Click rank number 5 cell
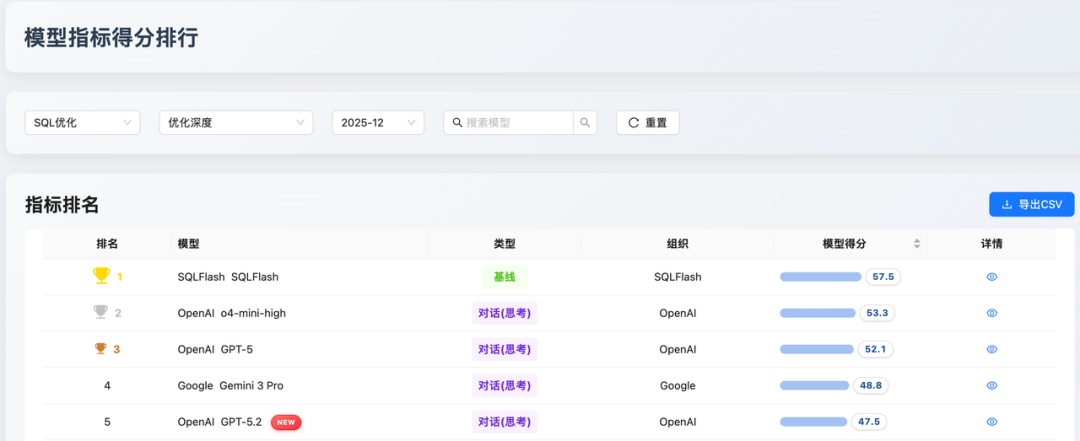This screenshot has width=1080, height=441. click(x=107, y=422)
